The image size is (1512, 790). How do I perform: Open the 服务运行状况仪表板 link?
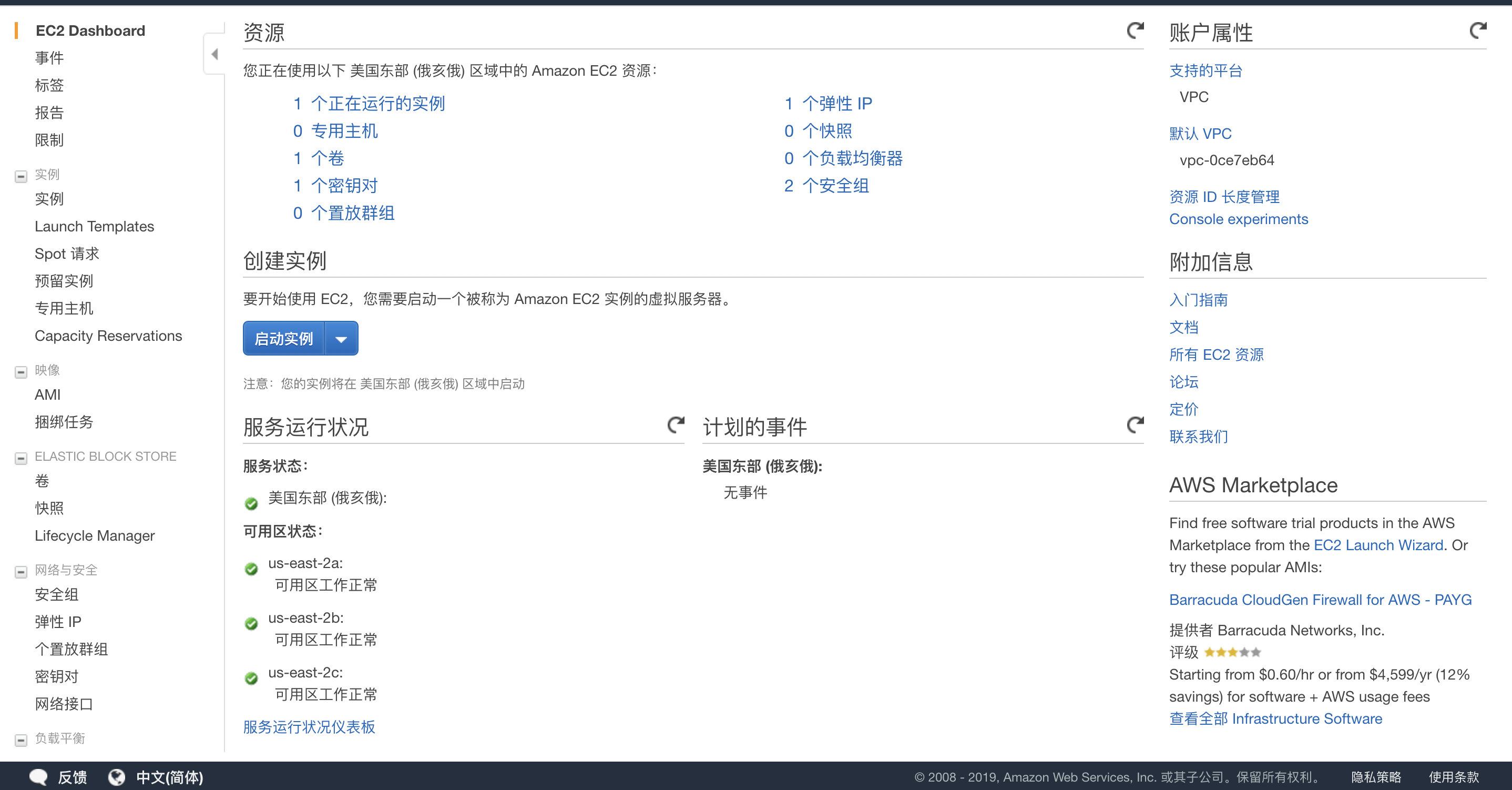pyautogui.click(x=309, y=727)
